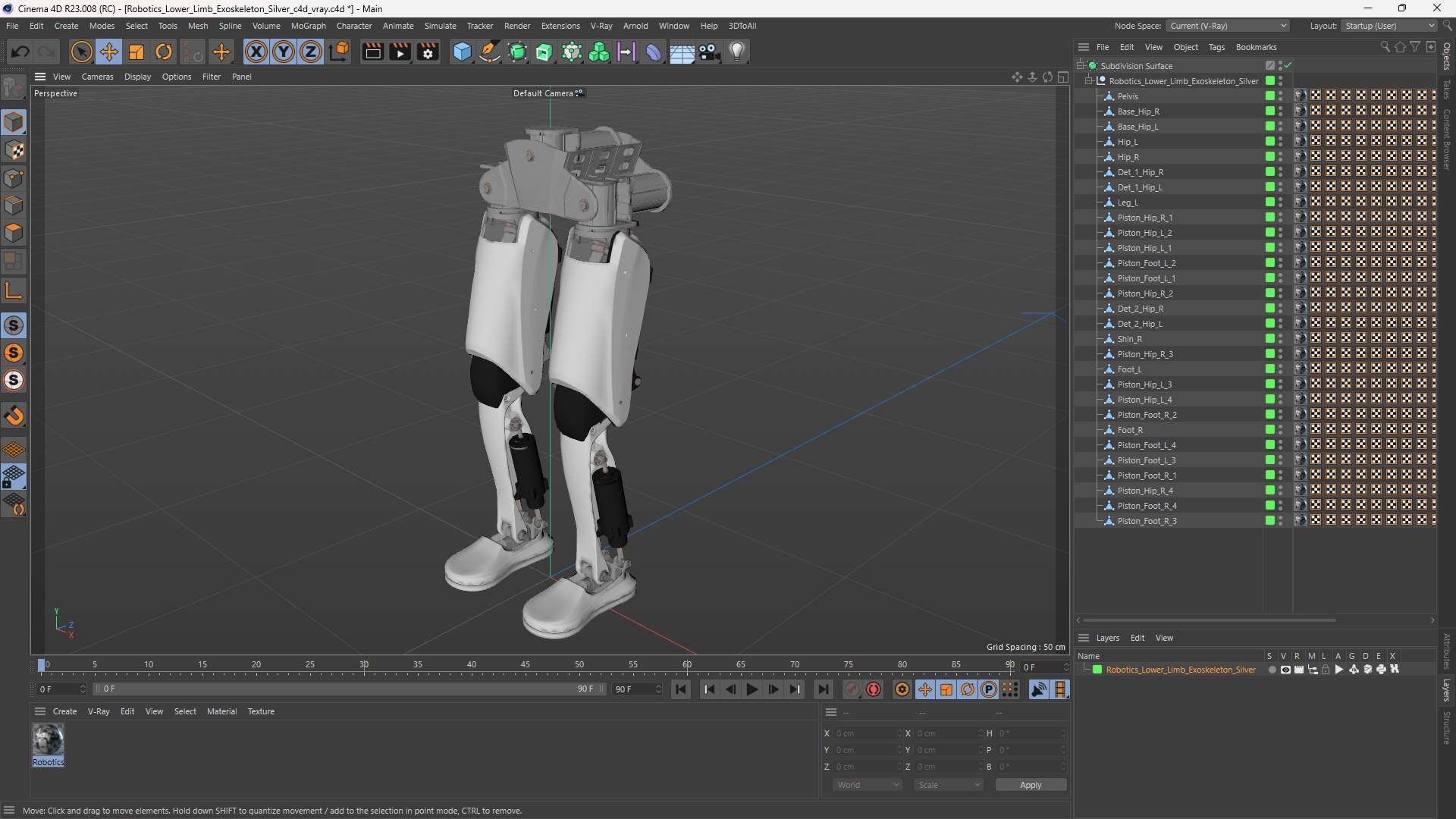This screenshot has width=1456, height=819.
Task: Click the Record Active Objects button
Action: coord(852,689)
